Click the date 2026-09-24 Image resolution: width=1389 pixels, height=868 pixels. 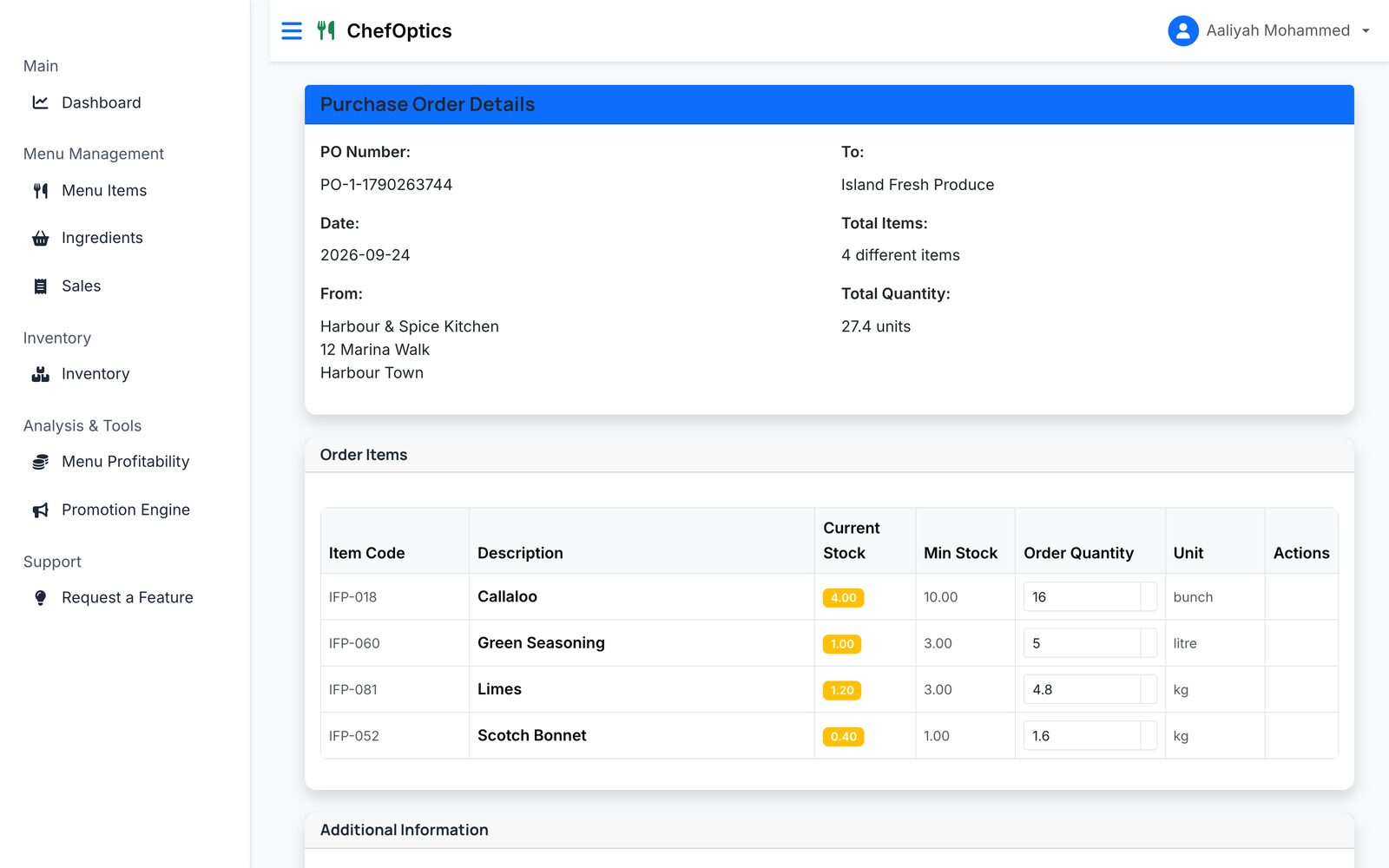coord(365,255)
